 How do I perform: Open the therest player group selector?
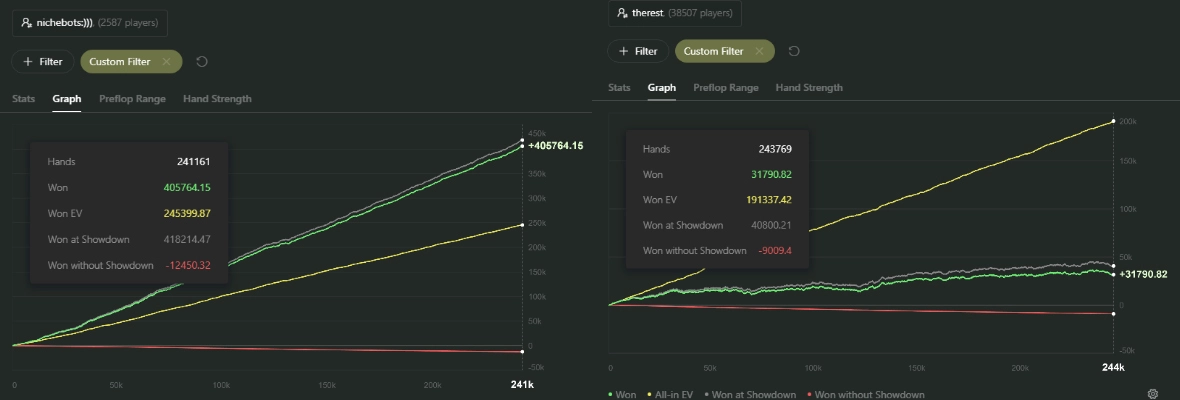coord(675,14)
